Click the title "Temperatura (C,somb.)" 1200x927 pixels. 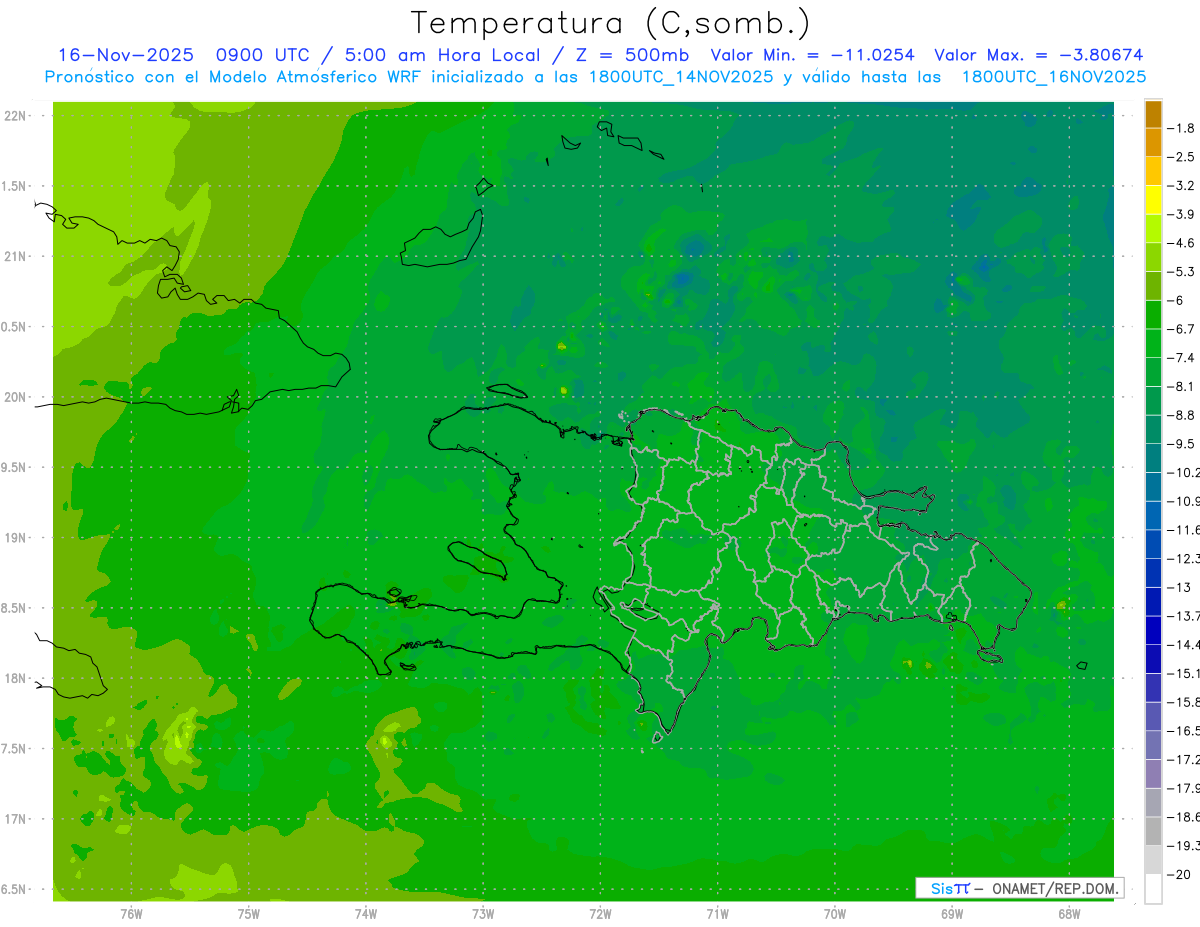point(611,23)
